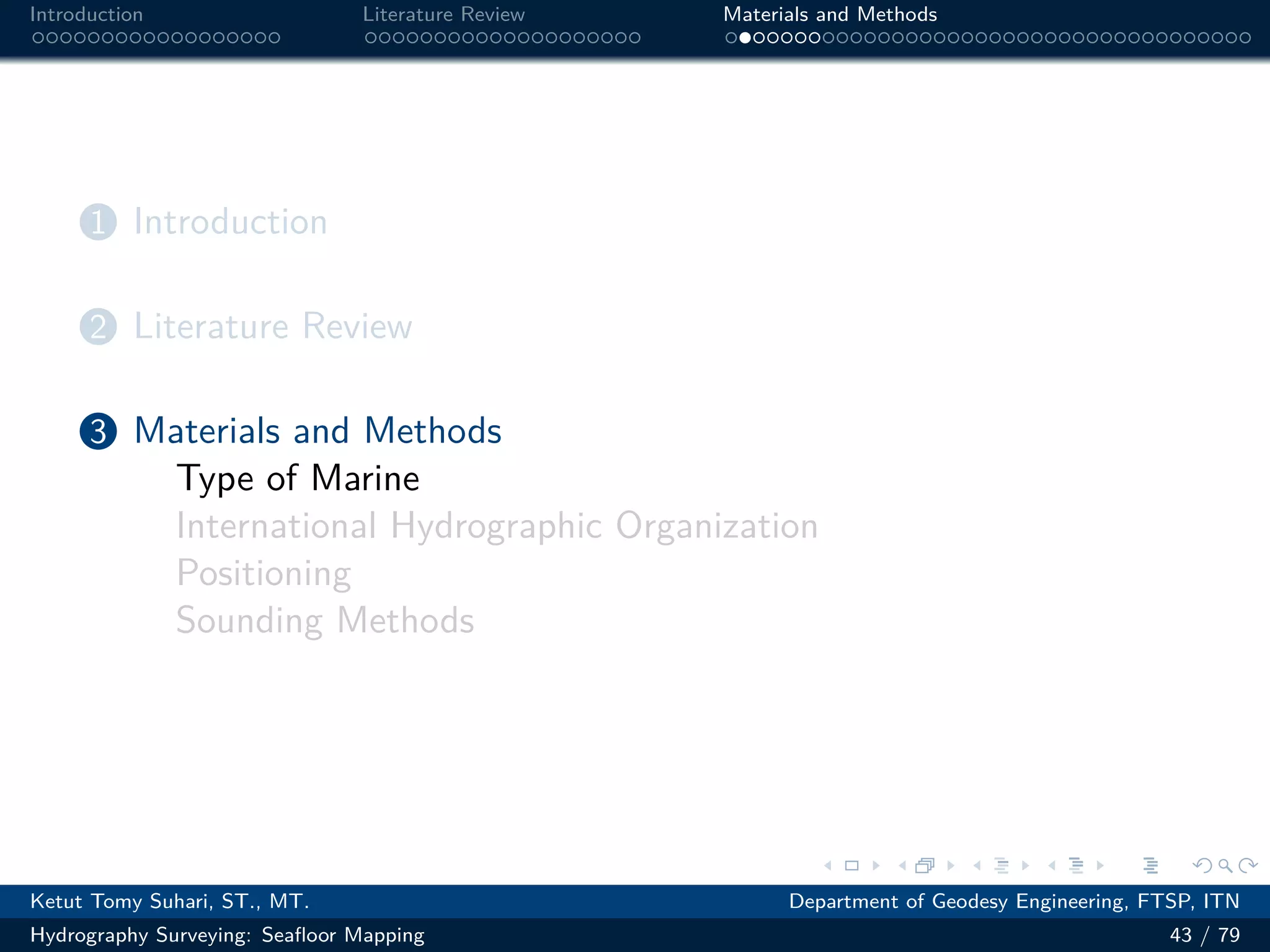The width and height of the screenshot is (1270, 952).
Task: Click the number 1 outline bullet
Action: (98, 222)
